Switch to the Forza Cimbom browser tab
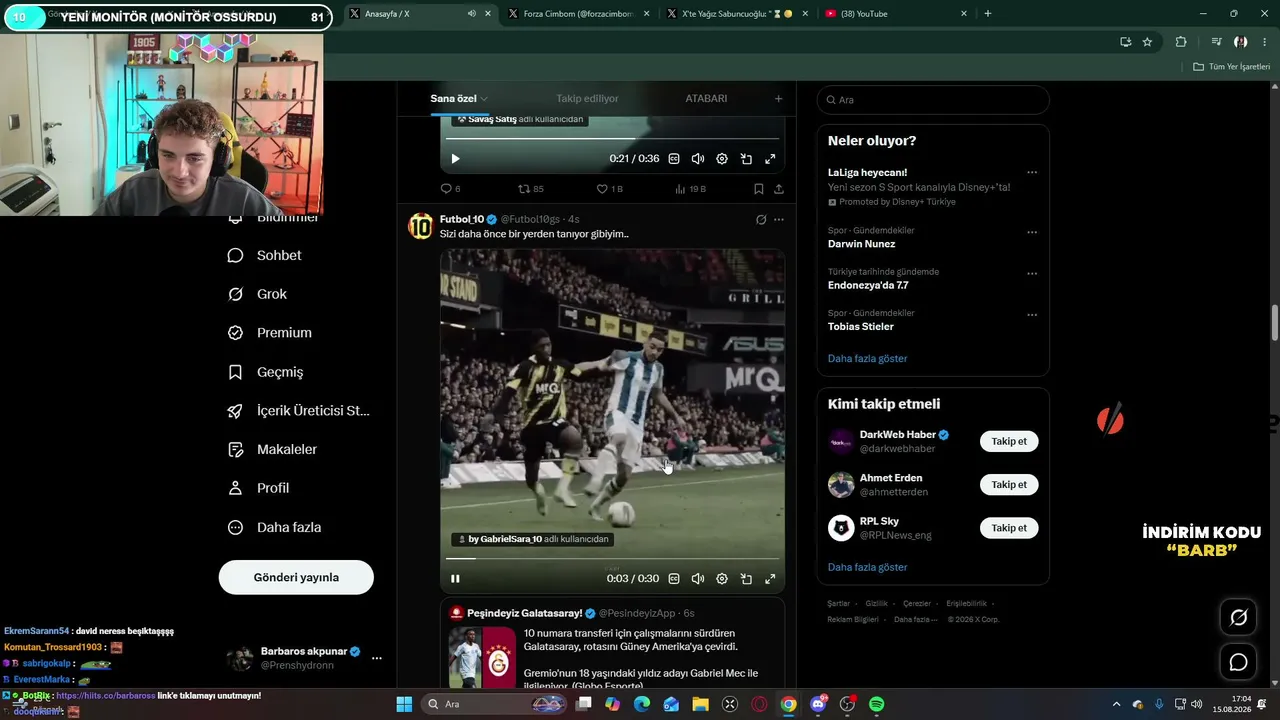Image resolution: width=1280 pixels, height=720 pixels. pyautogui.click(x=580, y=14)
